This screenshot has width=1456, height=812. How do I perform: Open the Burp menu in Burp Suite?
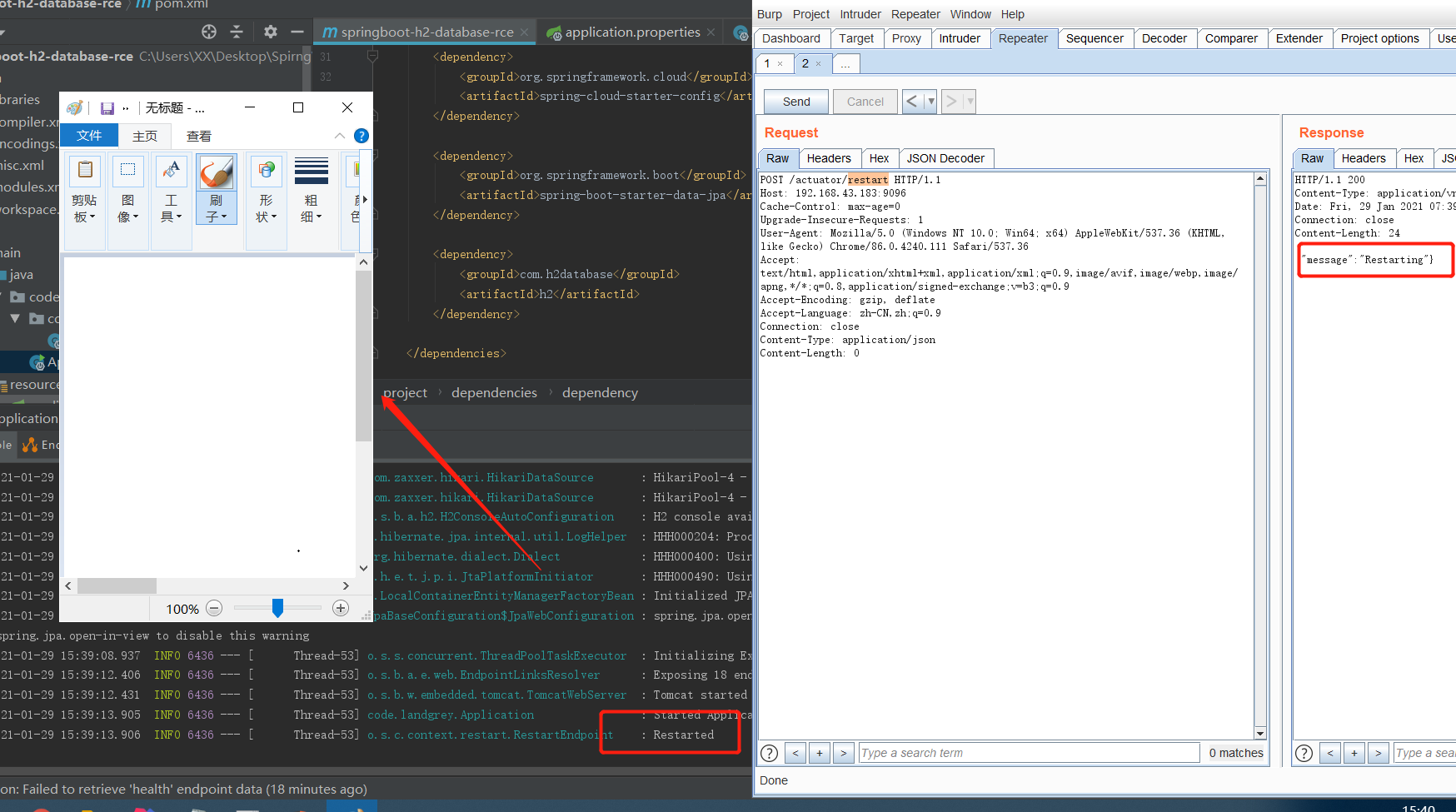tap(769, 14)
